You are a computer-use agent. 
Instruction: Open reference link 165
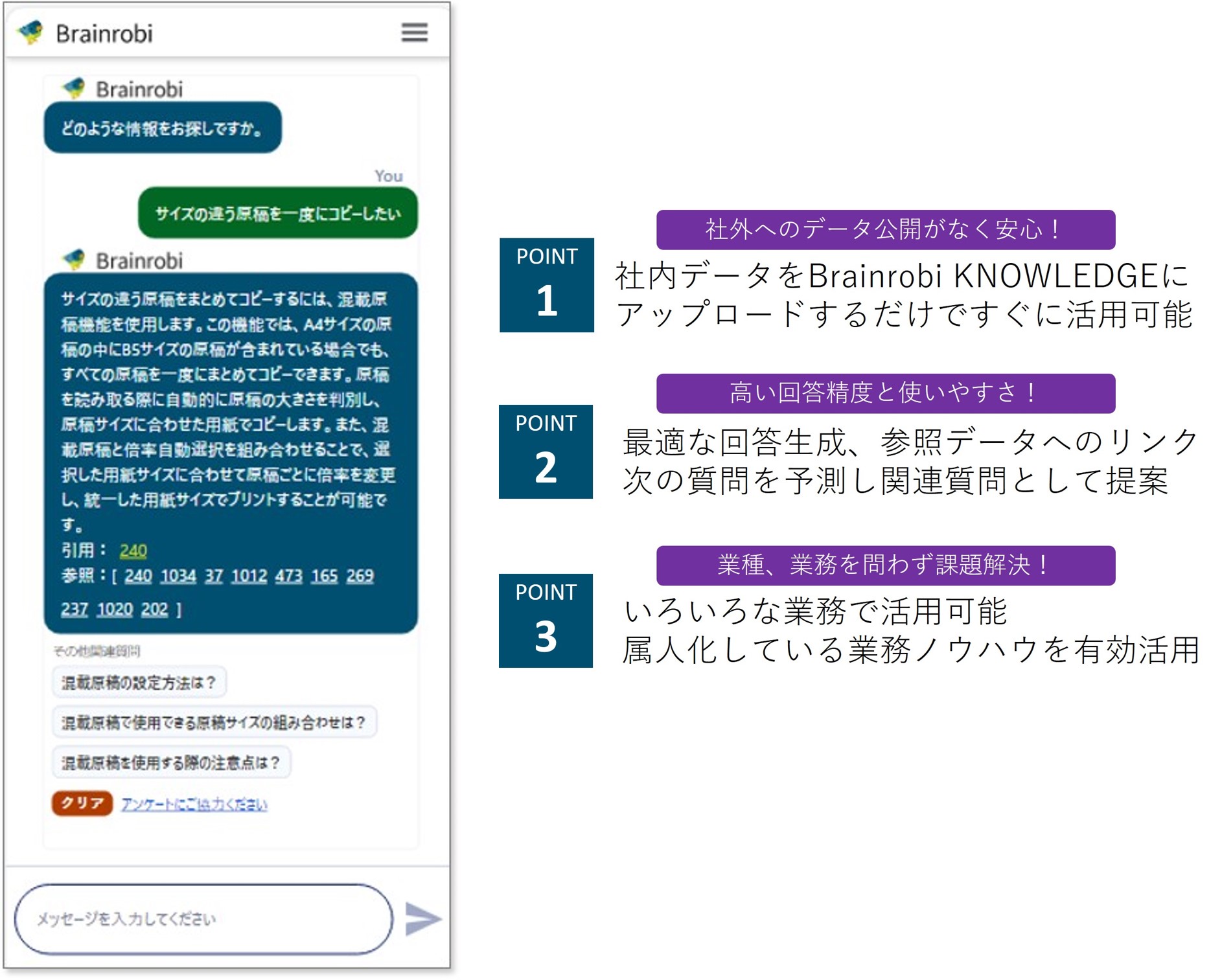[x=325, y=575]
